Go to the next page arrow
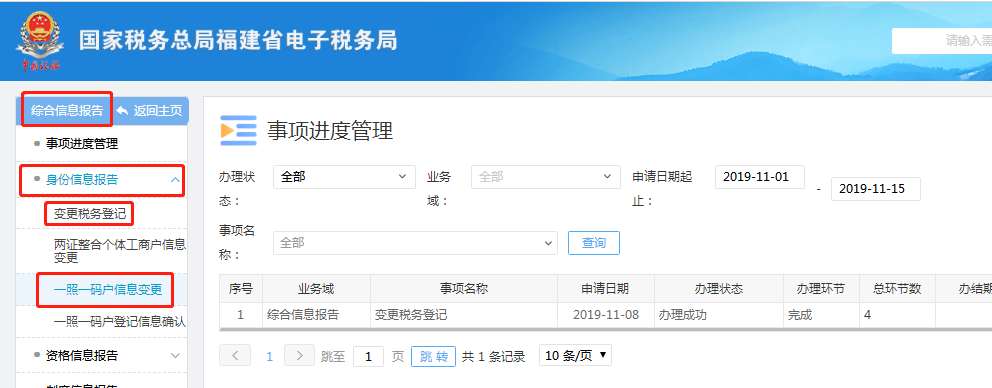 (x=299, y=356)
